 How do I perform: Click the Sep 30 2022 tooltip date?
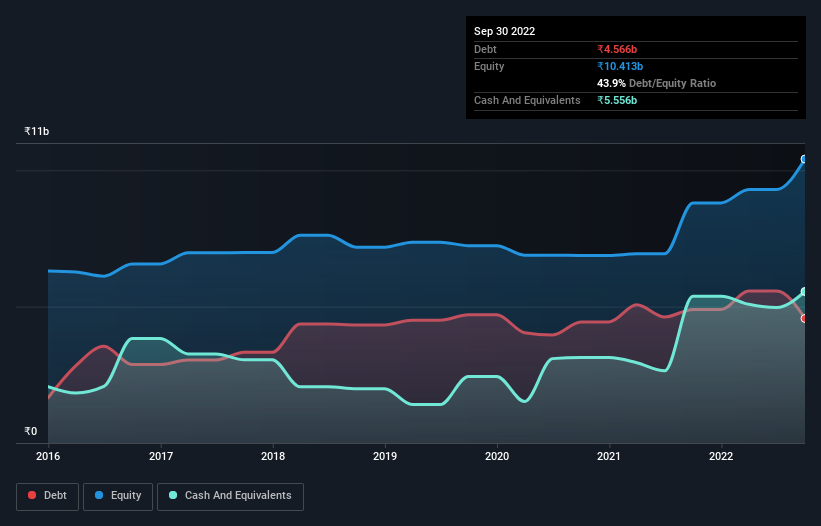pos(504,31)
